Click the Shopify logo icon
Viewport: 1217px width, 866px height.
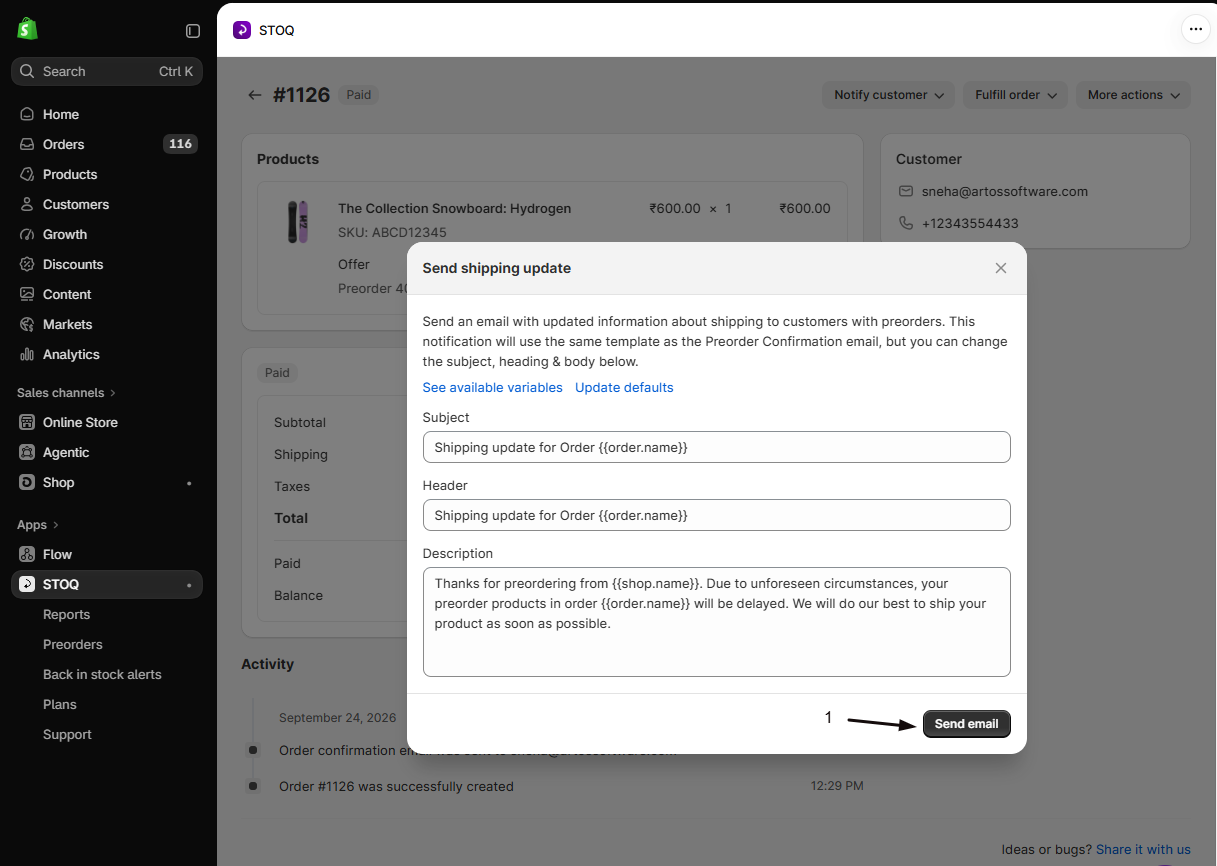coord(27,29)
